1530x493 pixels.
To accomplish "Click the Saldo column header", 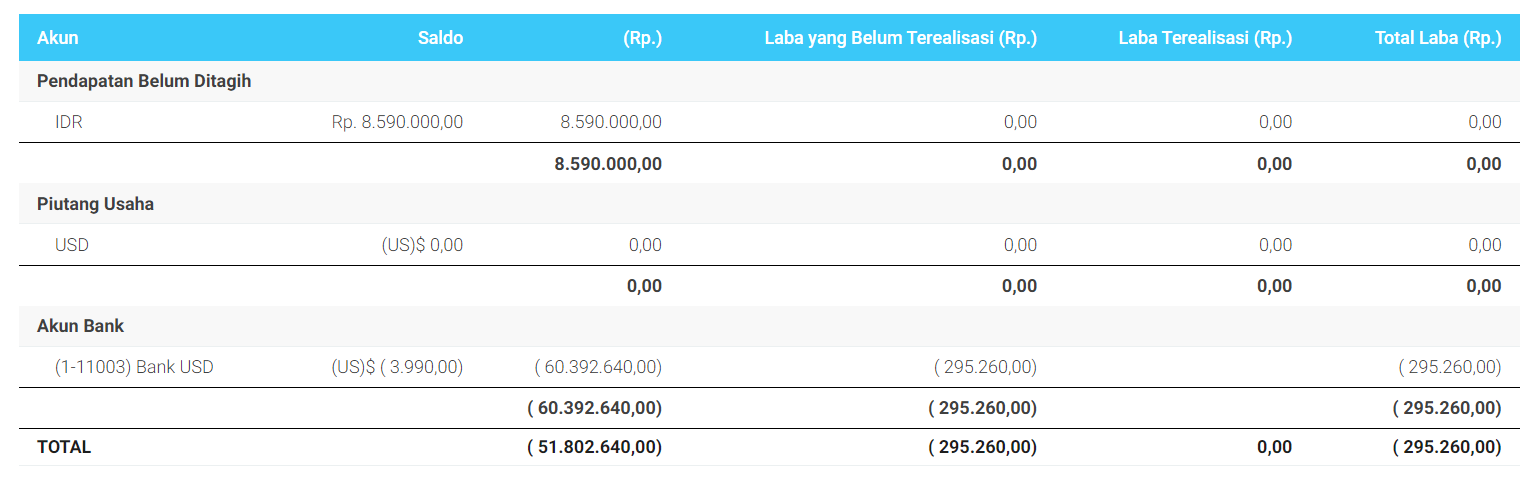I will [x=440, y=39].
